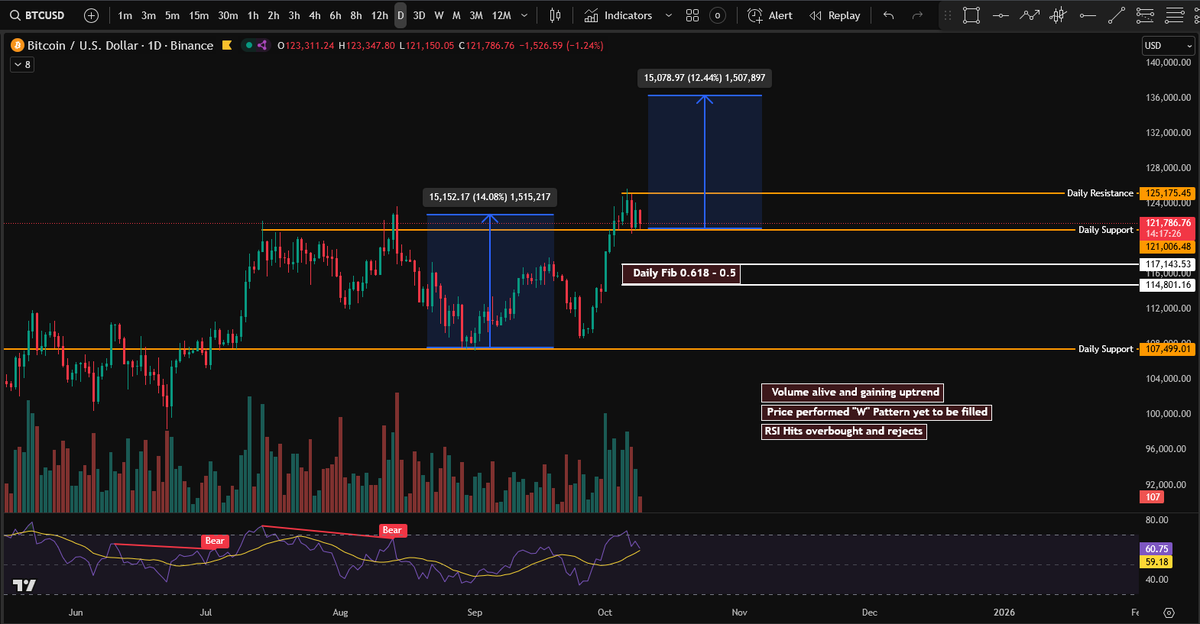Image resolution: width=1200 pixels, height=624 pixels.
Task: Click the 15,152.17 (14.08%) measurement label
Action: [490, 197]
